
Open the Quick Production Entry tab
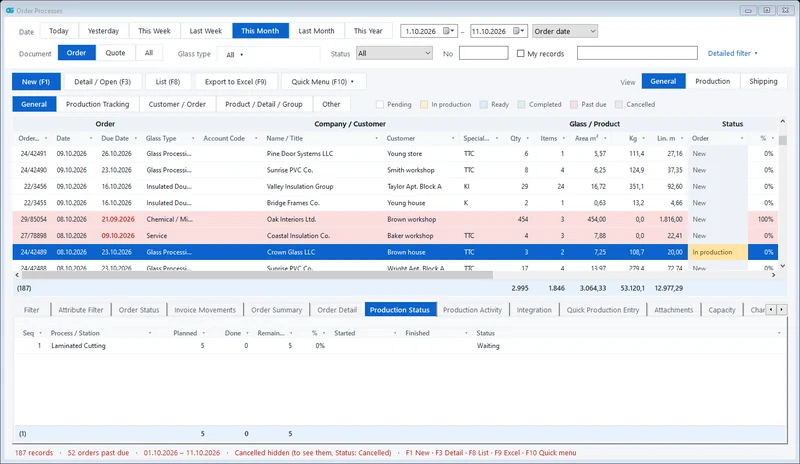tap(603, 310)
